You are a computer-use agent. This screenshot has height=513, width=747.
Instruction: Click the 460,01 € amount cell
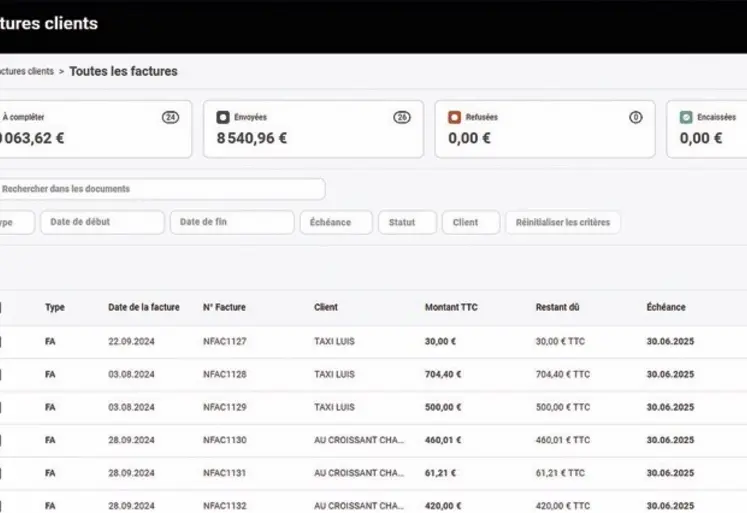click(x=443, y=440)
